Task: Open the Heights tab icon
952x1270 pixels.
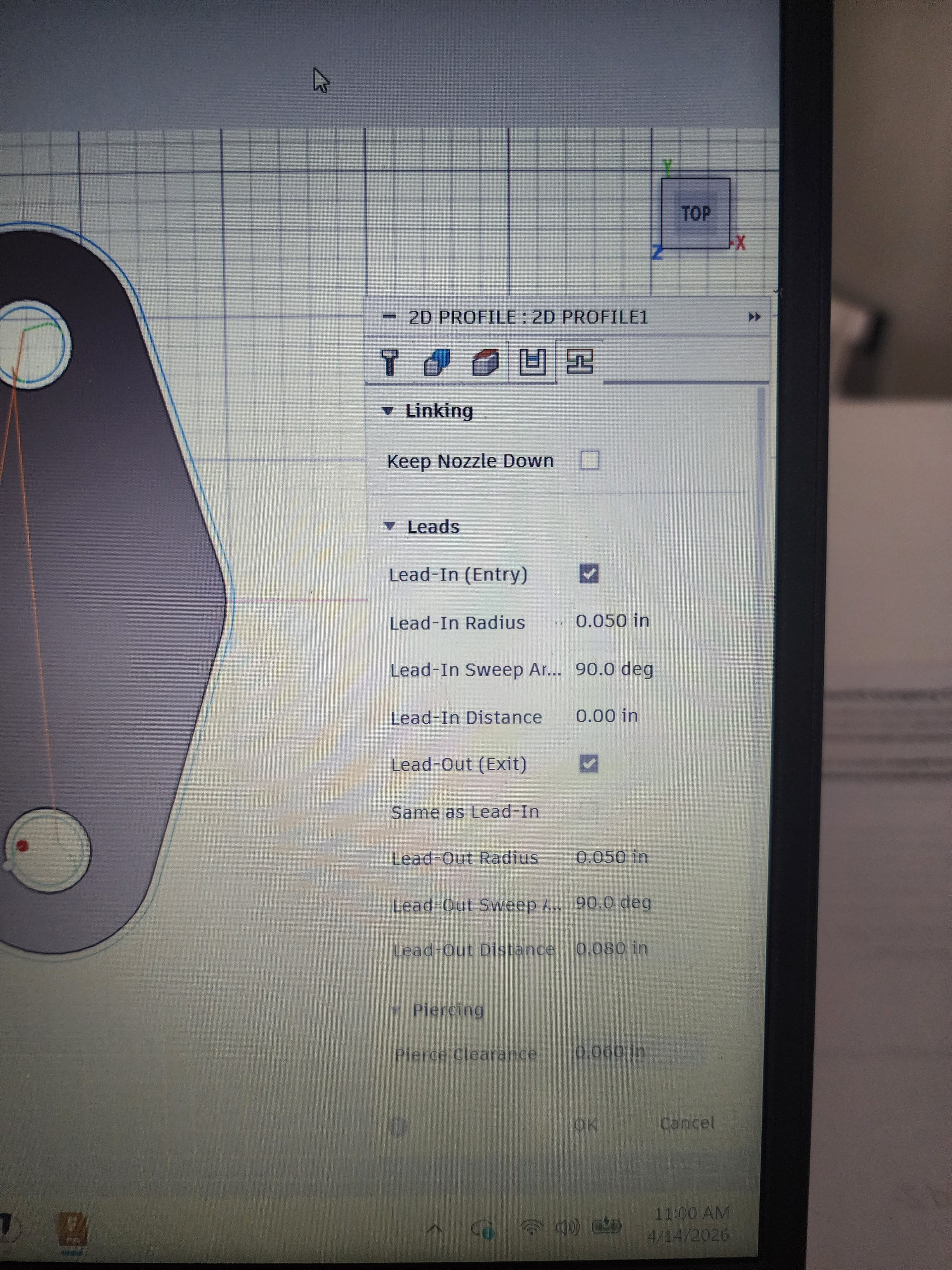Action: (x=485, y=362)
